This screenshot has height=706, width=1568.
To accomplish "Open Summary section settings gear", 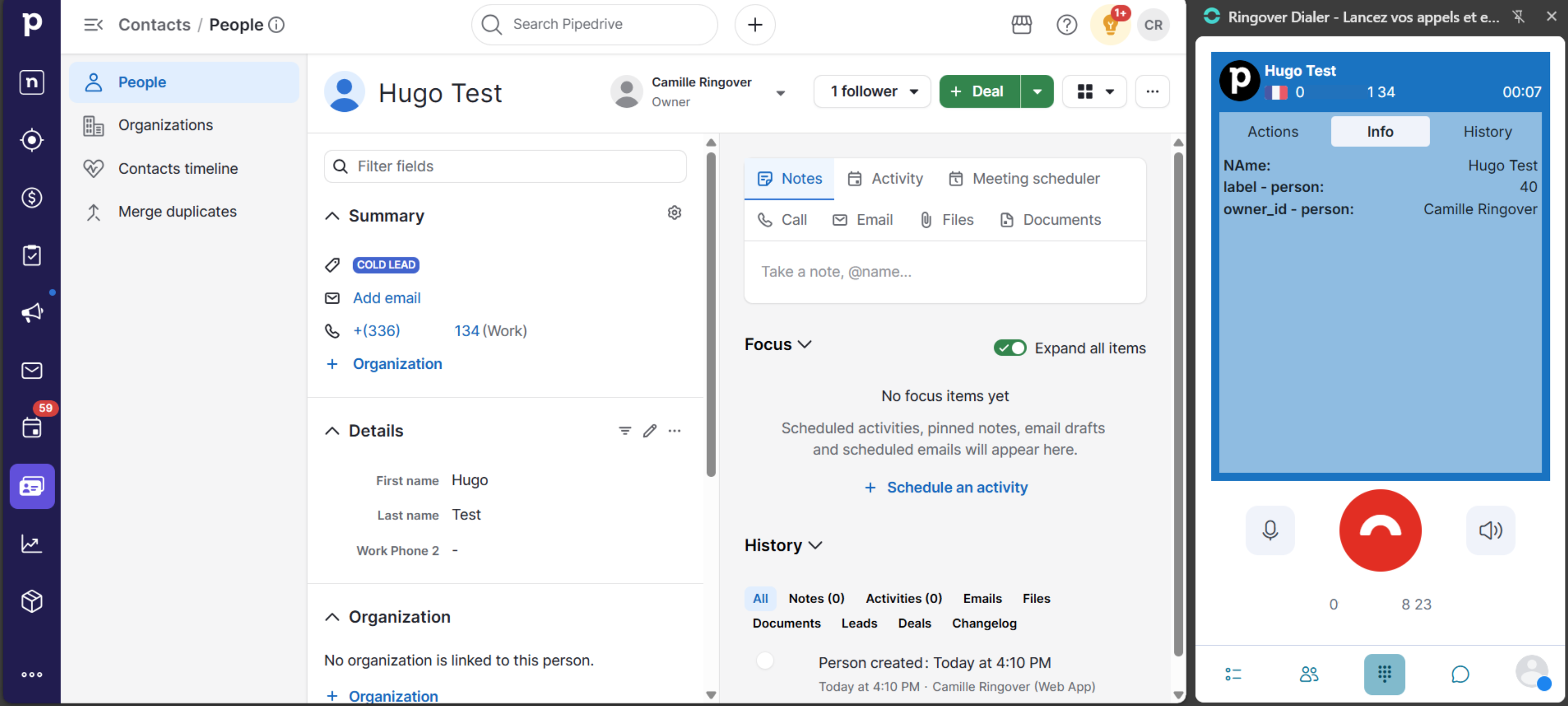I will (674, 213).
